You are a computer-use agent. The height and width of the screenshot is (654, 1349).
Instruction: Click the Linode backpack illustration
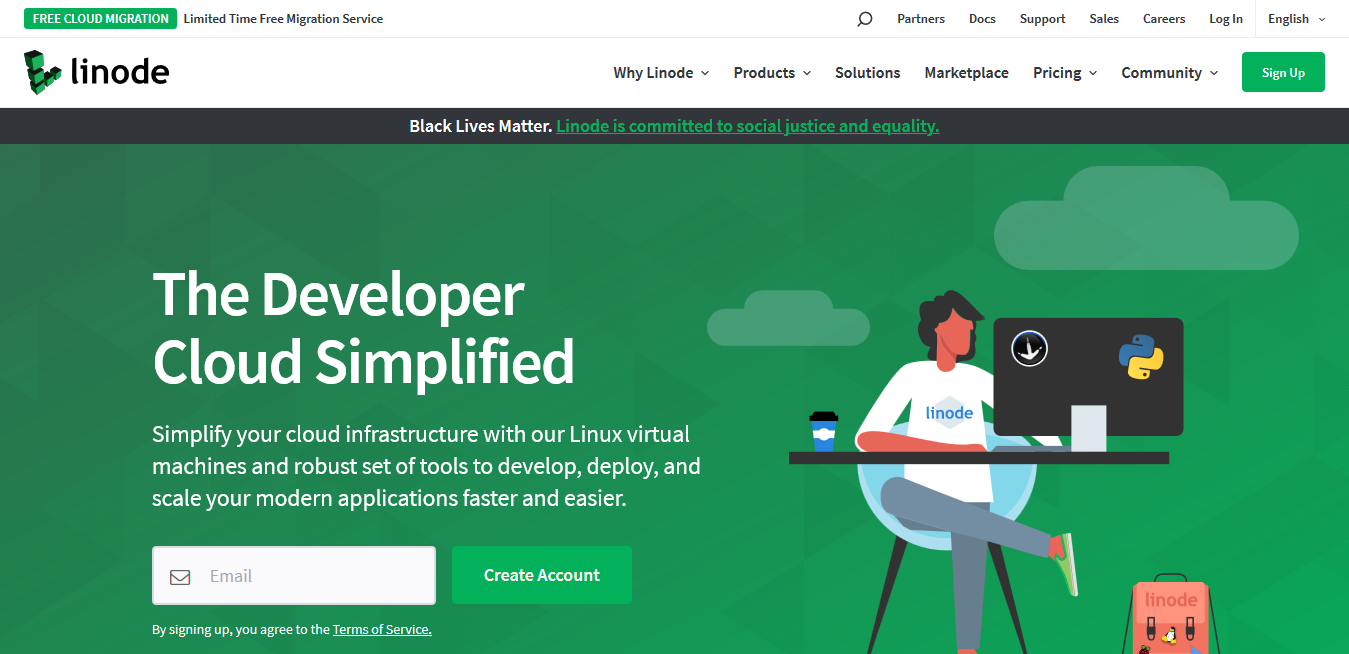(1171, 614)
